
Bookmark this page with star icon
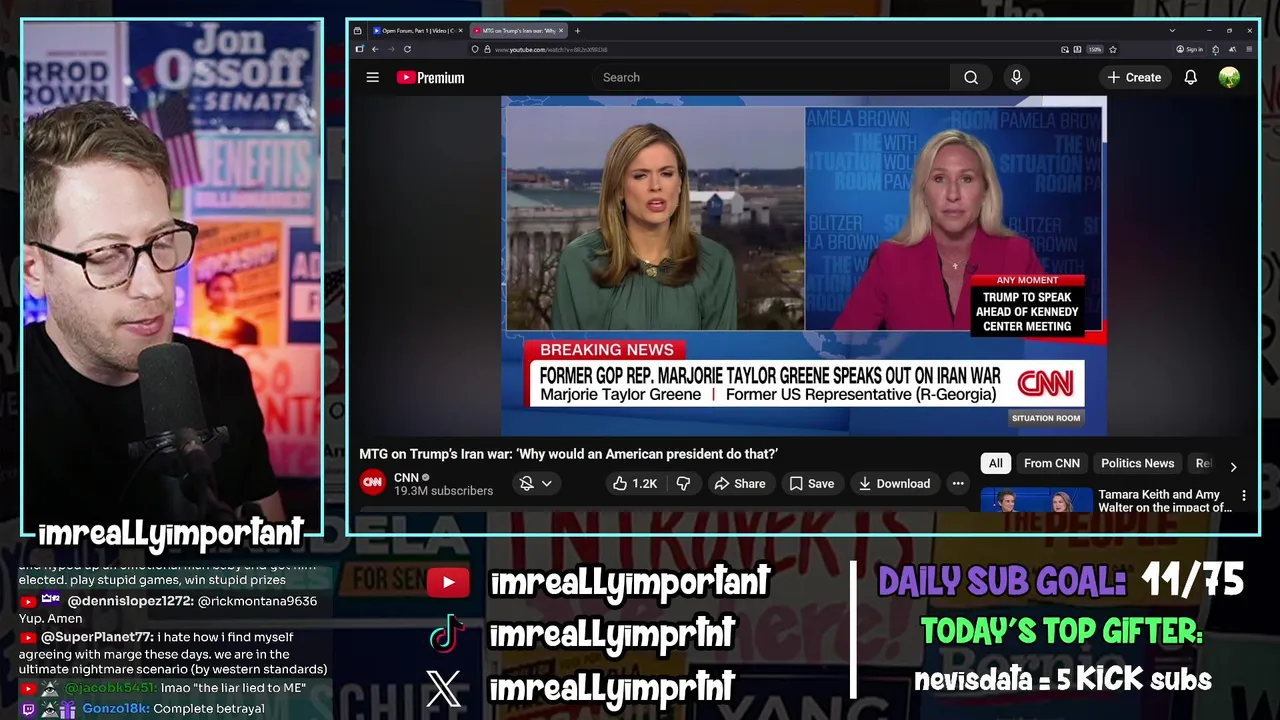click(x=1113, y=49)
